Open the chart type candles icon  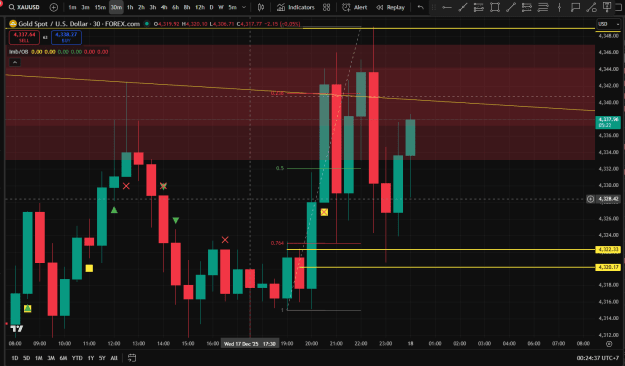(261, 7)
